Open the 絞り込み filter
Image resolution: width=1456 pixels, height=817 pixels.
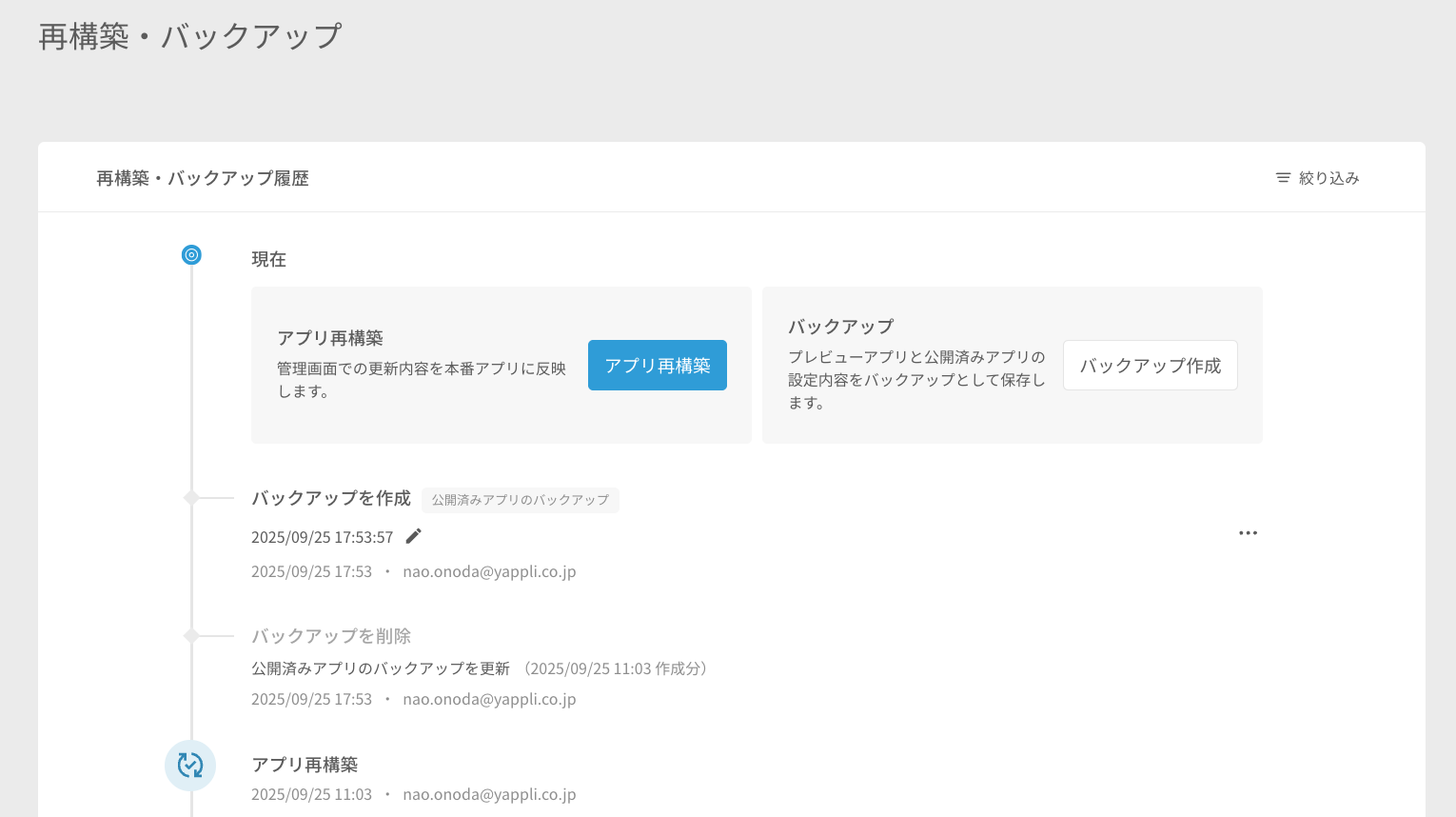(x=1318, y=178)
